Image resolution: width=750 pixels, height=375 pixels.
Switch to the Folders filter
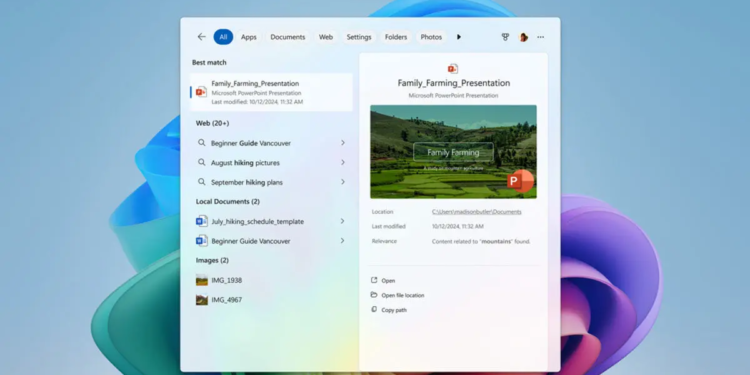point(396,37)
